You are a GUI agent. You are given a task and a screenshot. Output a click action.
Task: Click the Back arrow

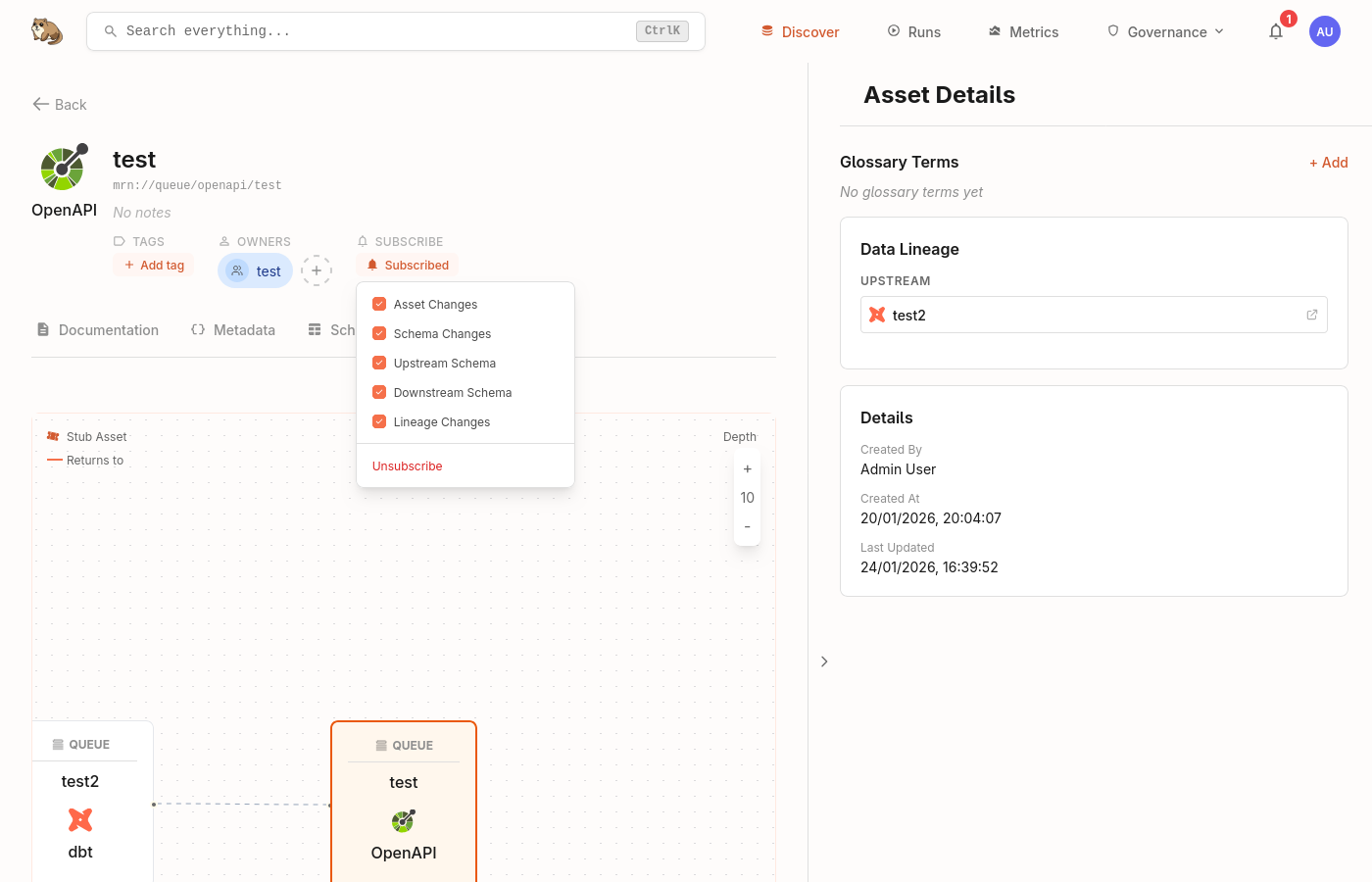click(x=39, y=104)
